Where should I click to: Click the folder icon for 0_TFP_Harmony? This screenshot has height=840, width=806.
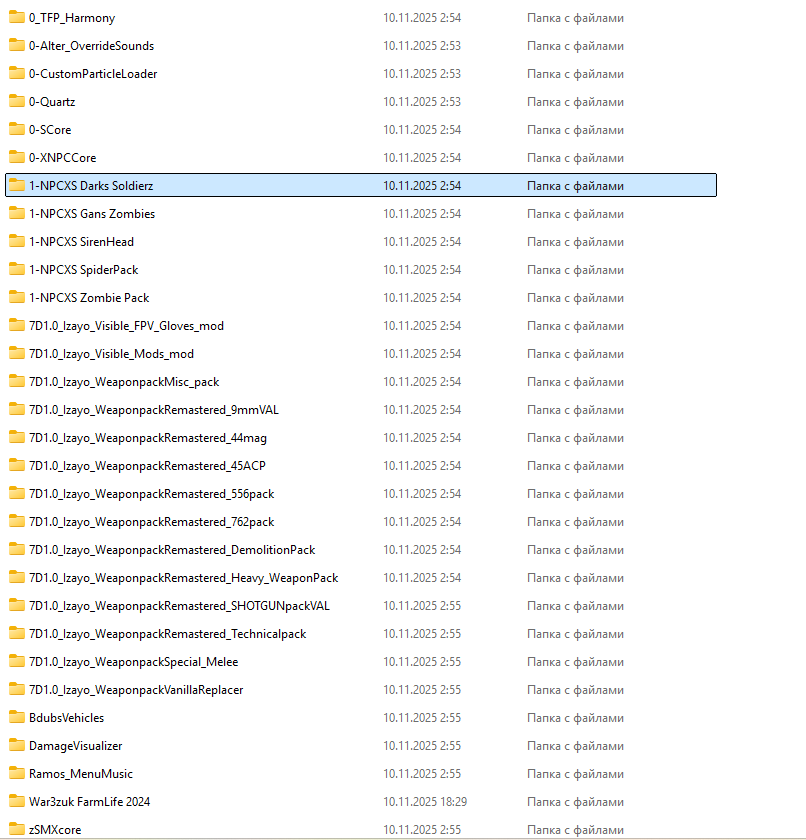pos(16,18)
